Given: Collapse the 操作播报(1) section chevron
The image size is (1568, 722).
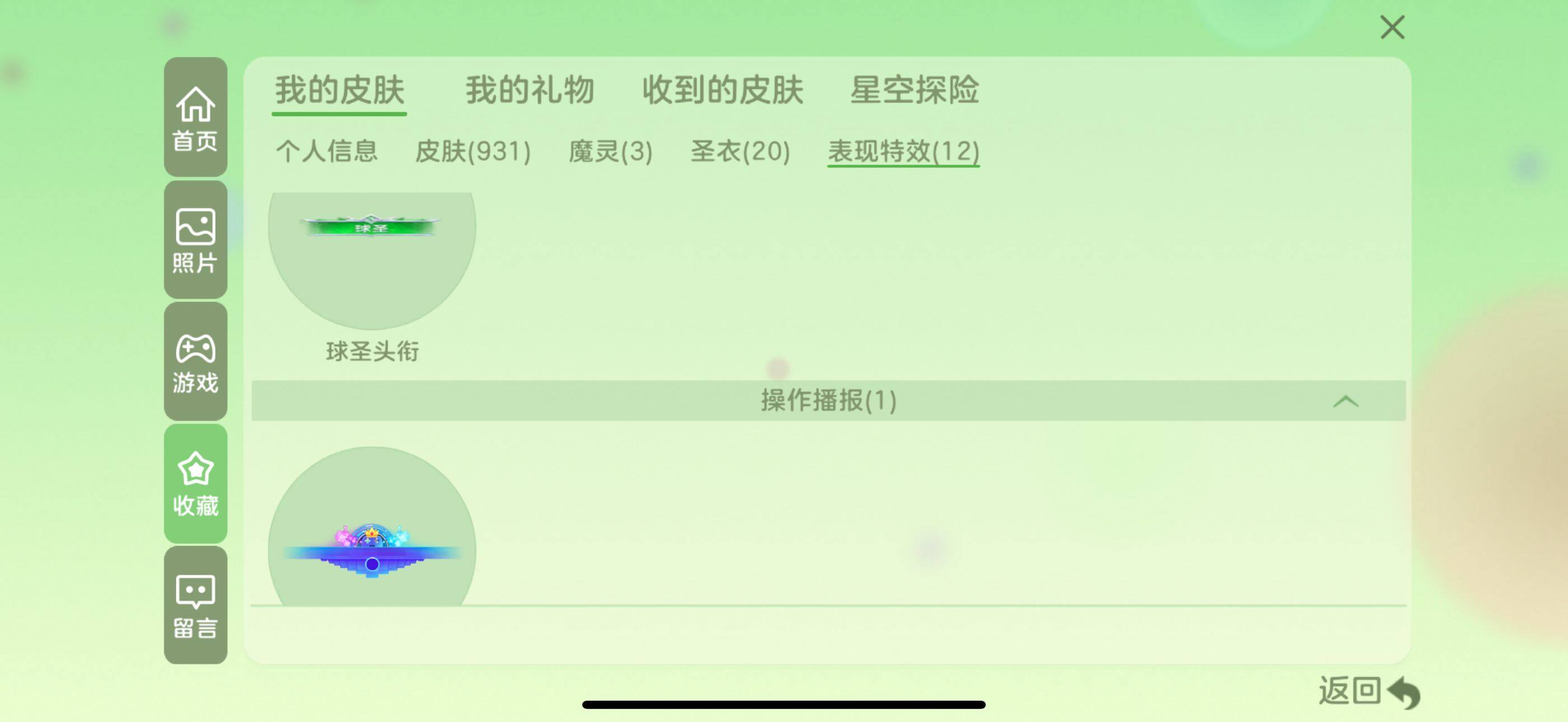Looking at the screenshot, I should 1345,401.
